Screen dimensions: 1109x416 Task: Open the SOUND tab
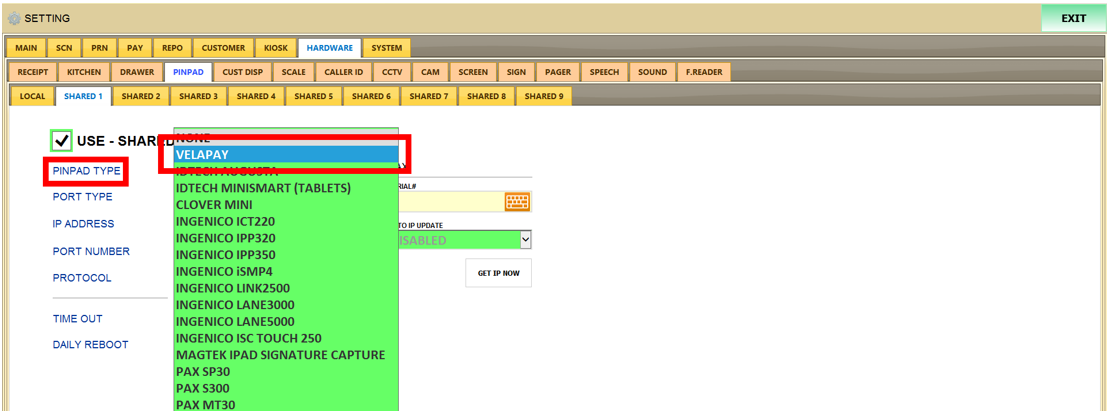tap(652, 72)
